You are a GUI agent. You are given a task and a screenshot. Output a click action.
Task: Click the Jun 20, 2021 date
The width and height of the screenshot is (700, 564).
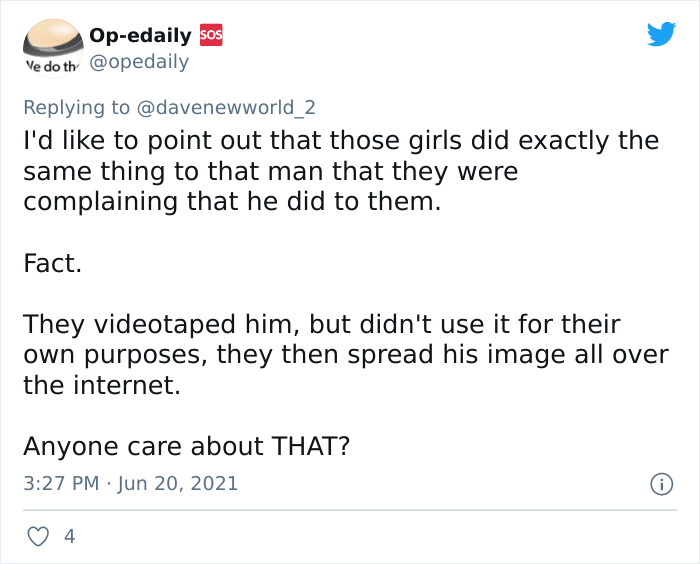(179, 484)
